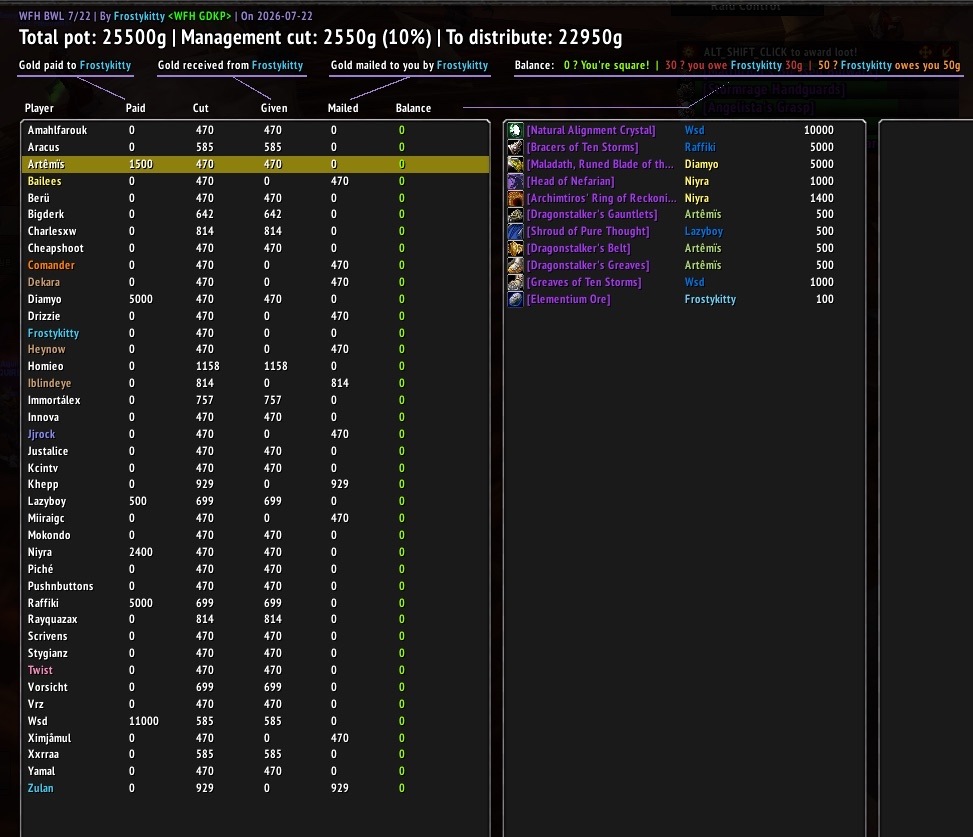The width and height of the screenshot is (973, 837).
Task: Open the [Shroud of Pure Thought] link
Action: click(x=588, y=231)
